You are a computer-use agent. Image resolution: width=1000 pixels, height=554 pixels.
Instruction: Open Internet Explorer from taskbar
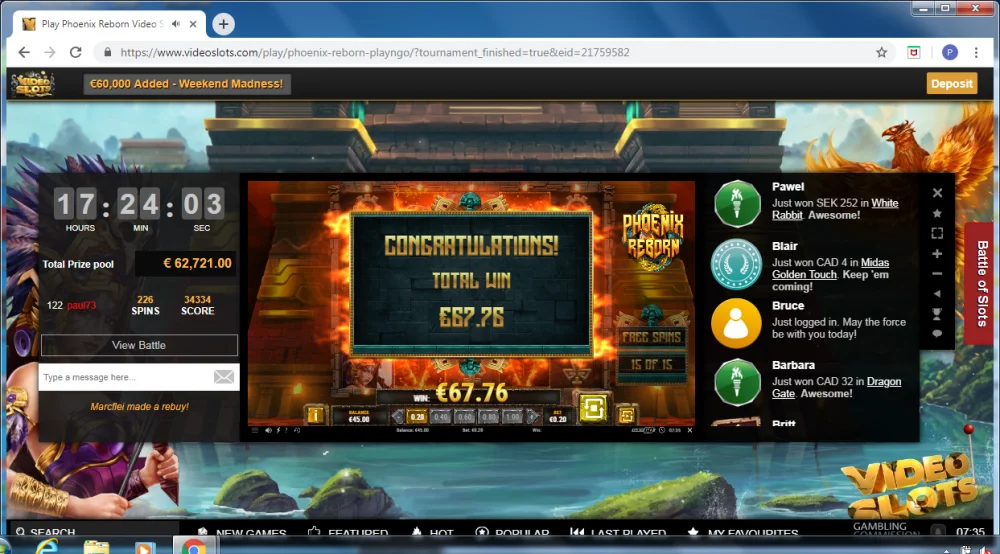coord(47,547)
